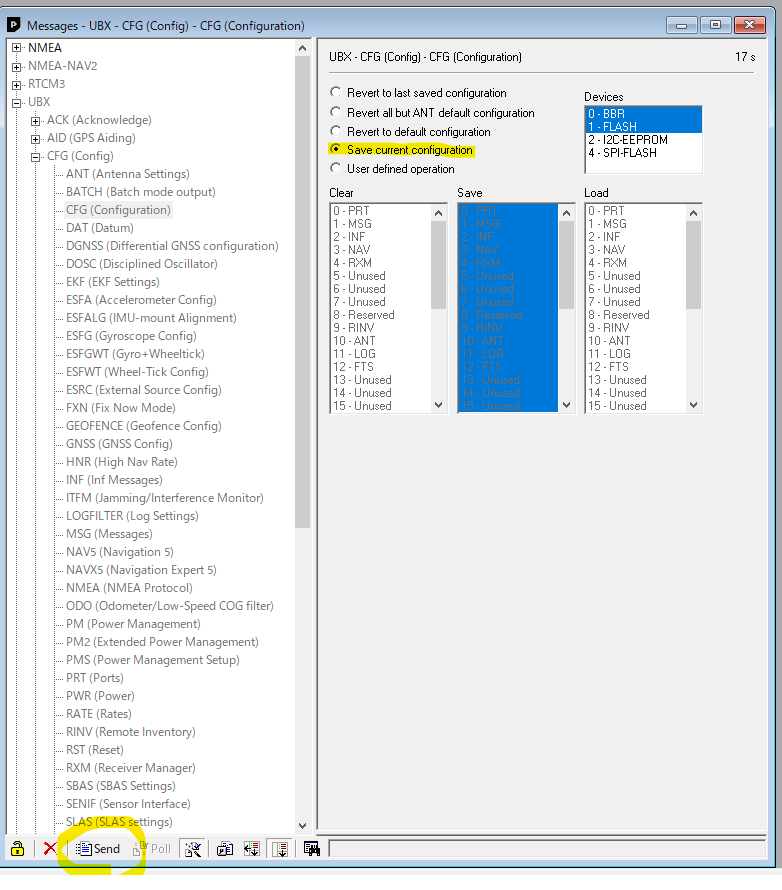The image size is (782, 890).
Task: Open NAV5 (Navigation 5) message
Action: click(x=120, y=552)
